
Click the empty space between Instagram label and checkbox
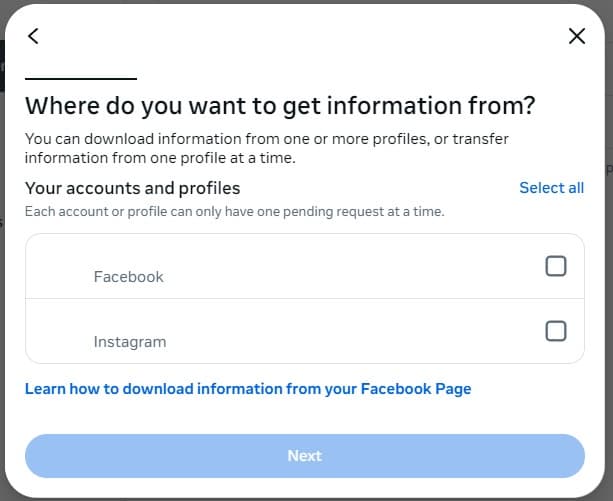pyautogui.click(x=352, y=331)
